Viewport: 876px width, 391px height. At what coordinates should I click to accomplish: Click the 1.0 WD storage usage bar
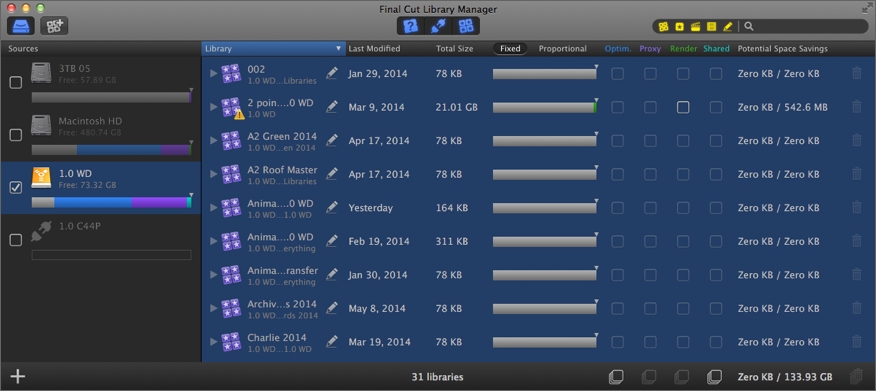[x=111, y=202]
